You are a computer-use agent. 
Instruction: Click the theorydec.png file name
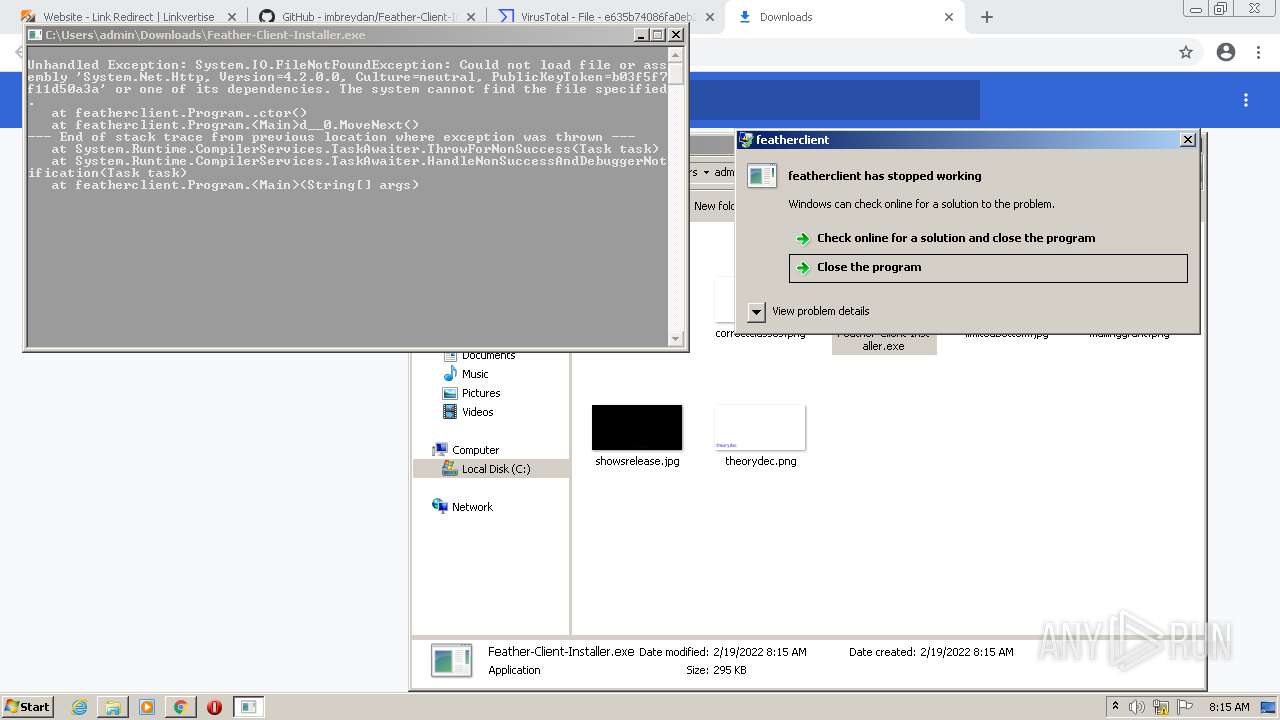[760, 462]
